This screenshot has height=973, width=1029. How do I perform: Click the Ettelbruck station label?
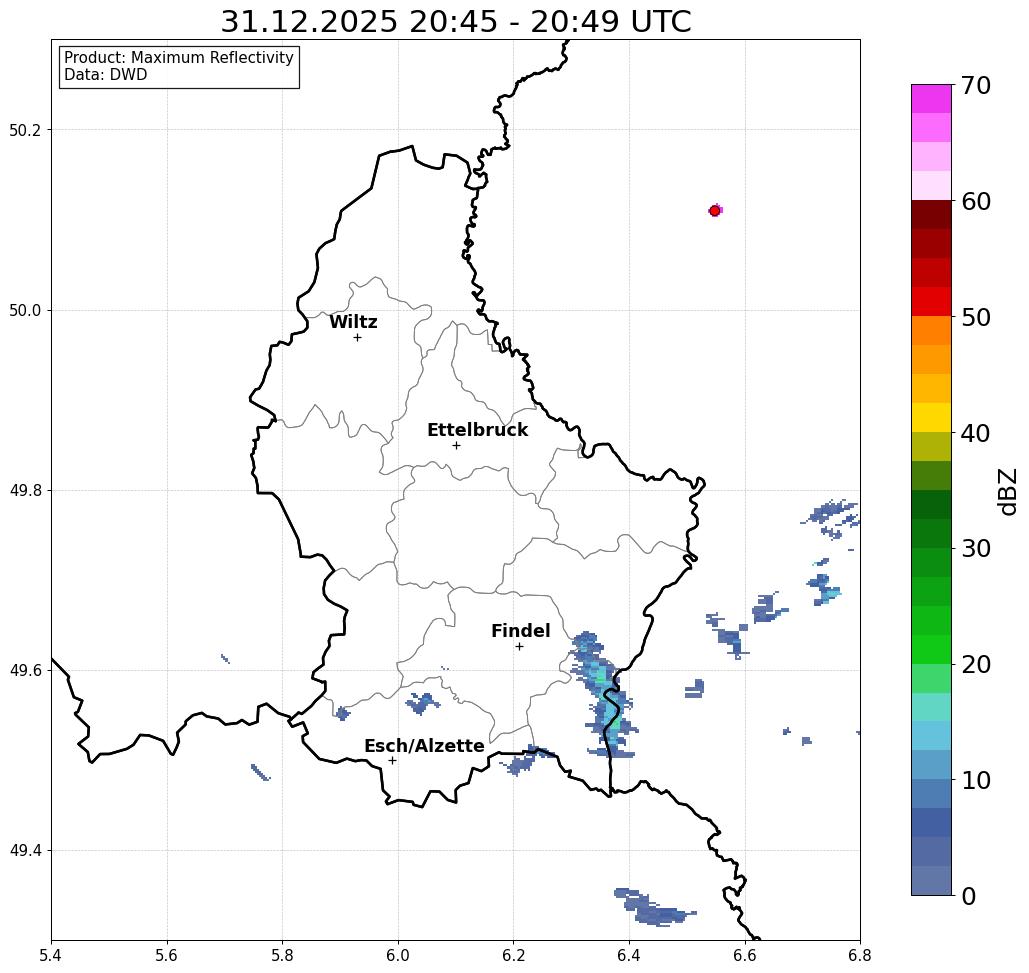point(477,430)
